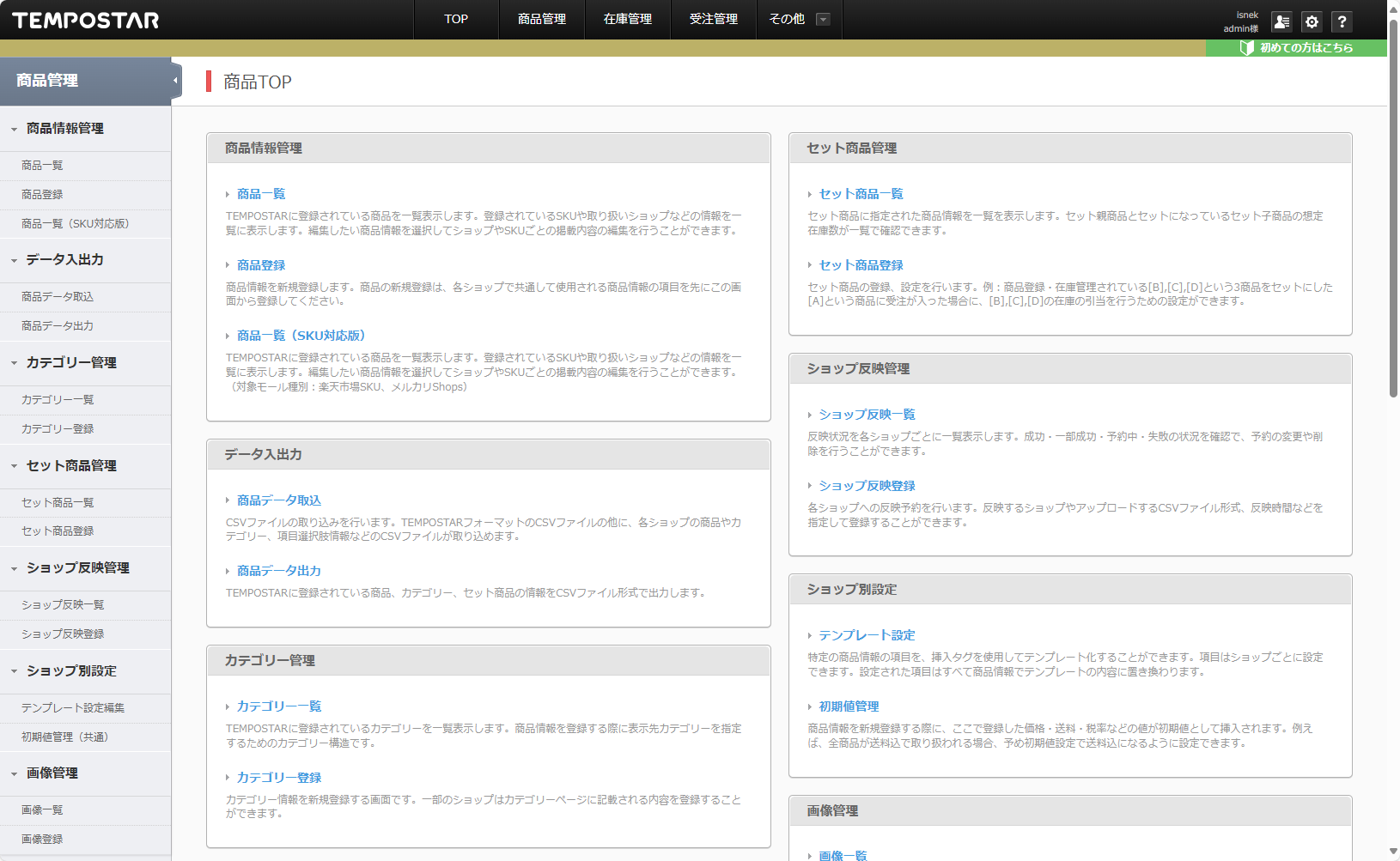Collapse the カテゴリー管理 sidebar section
This screenshot has height=861, width=1400.
coord(12,362)
